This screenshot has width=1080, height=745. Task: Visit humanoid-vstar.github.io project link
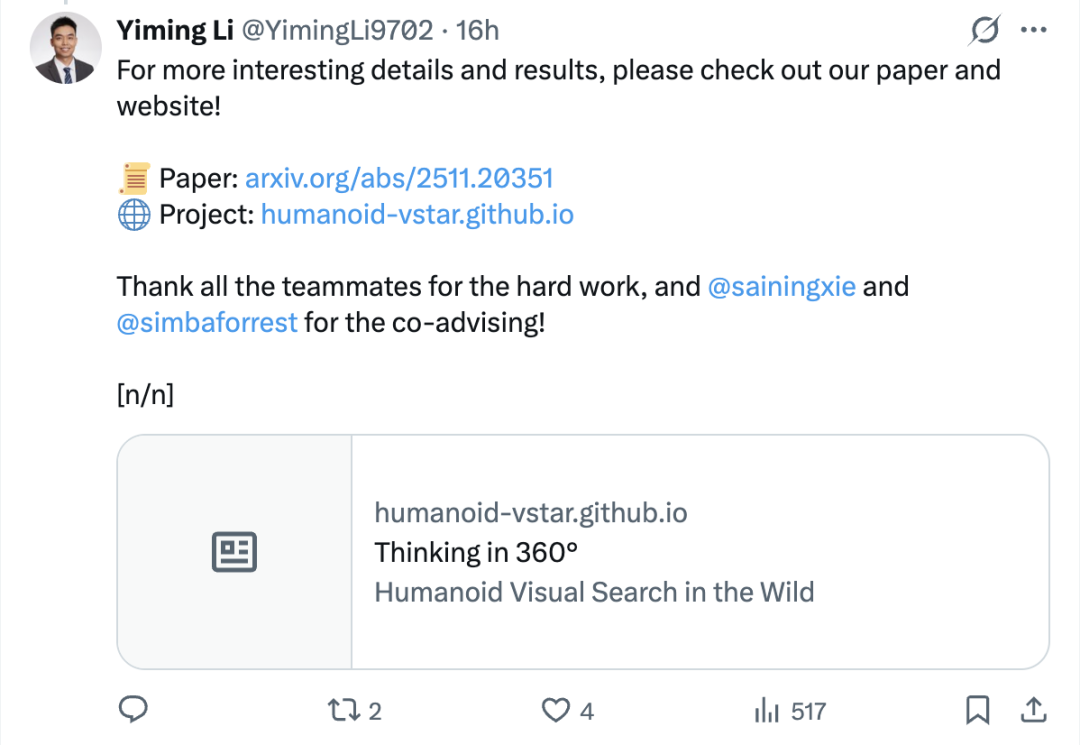pos(417,214)
